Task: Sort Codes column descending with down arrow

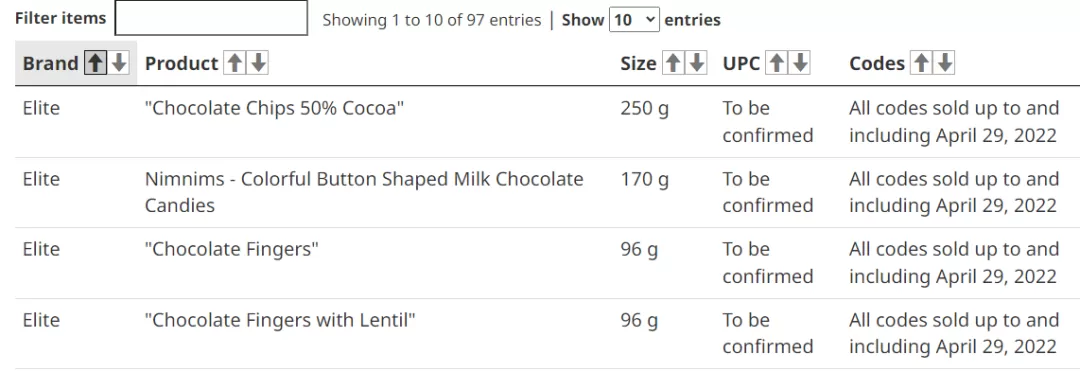Action: pyautogui.click(x=945, y=63)
